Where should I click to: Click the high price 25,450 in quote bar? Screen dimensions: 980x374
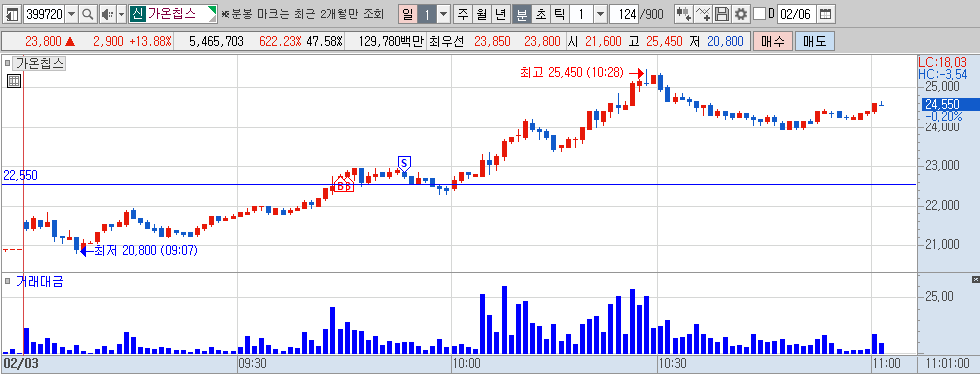(x=664, y=42)
